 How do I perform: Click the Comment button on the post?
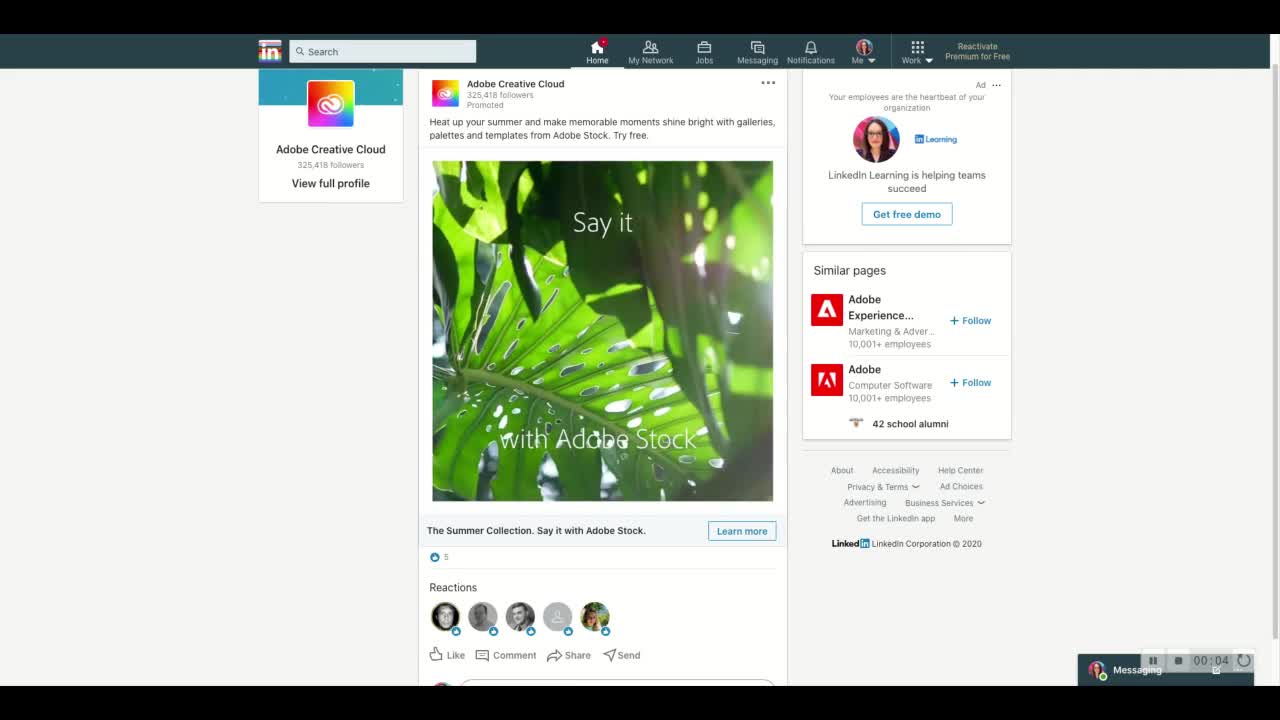(506, 655)
